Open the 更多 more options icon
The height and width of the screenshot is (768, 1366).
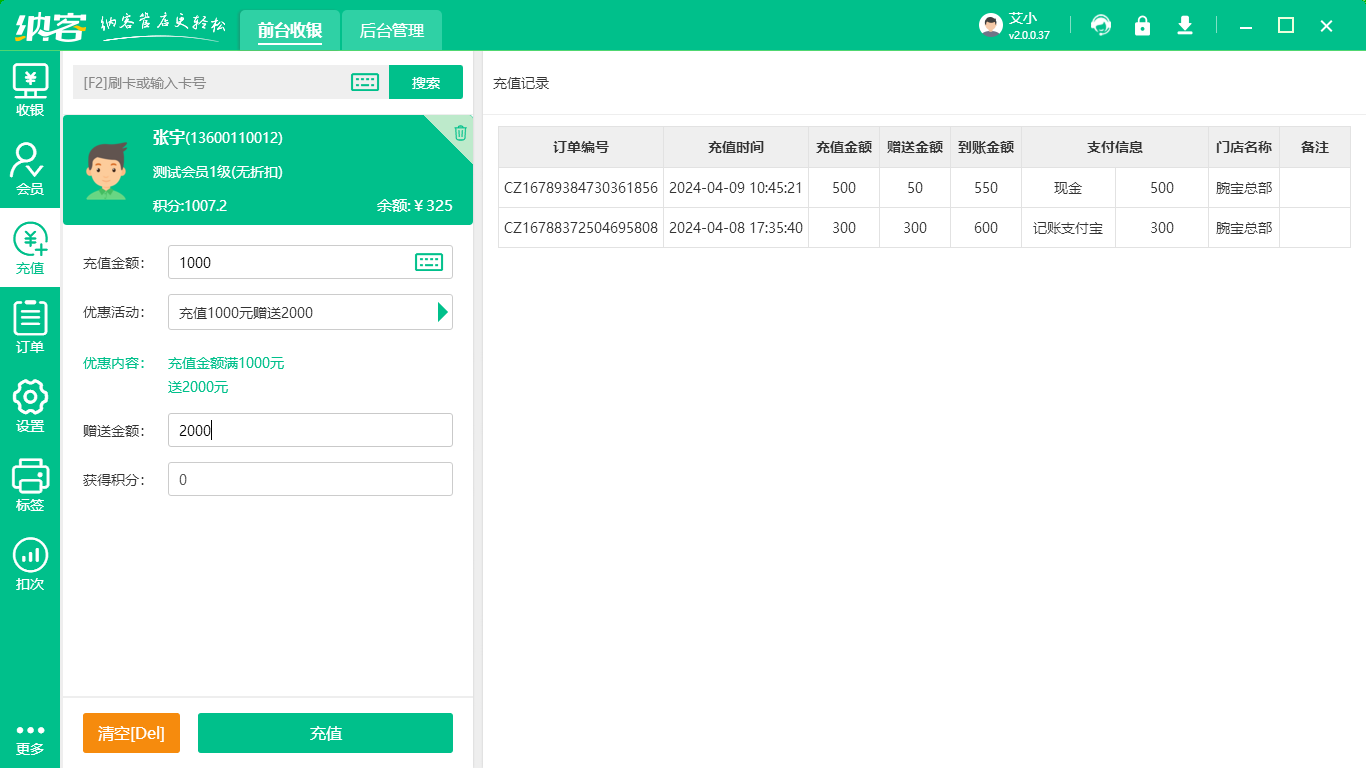[x=30, y=739]
